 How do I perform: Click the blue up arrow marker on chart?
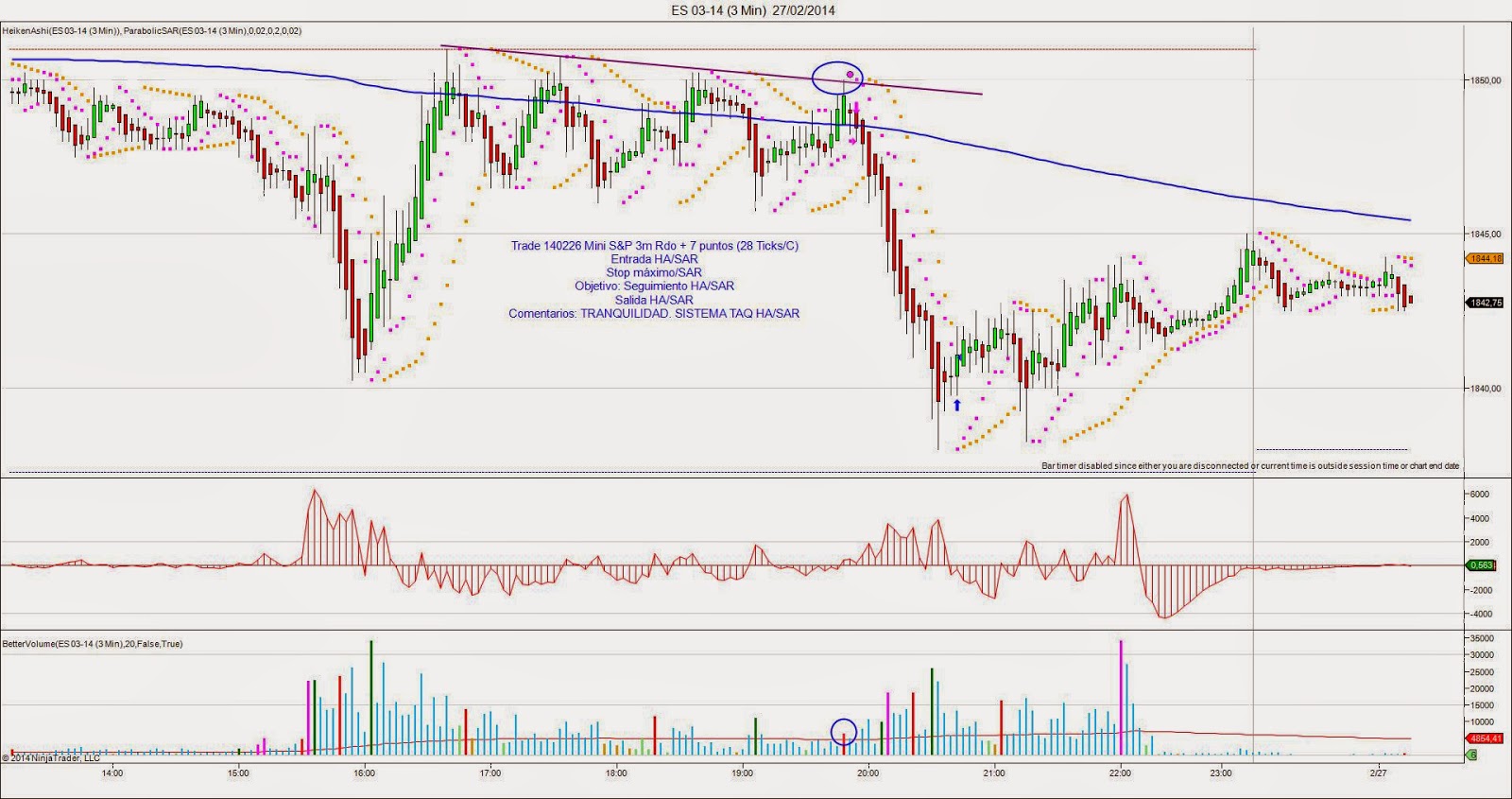pyautogui.click(x=956, y=405)
